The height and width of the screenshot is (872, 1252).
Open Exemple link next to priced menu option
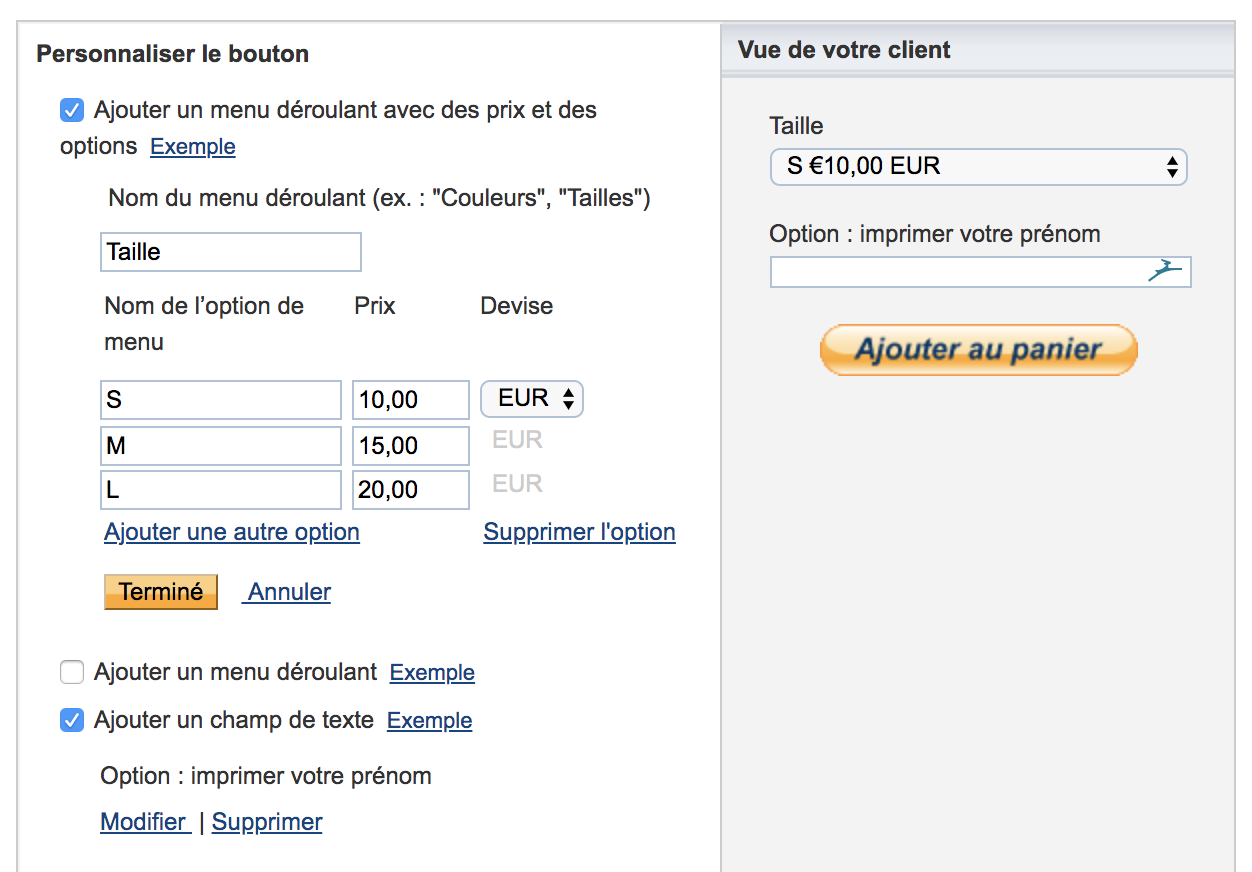[193, 147]
